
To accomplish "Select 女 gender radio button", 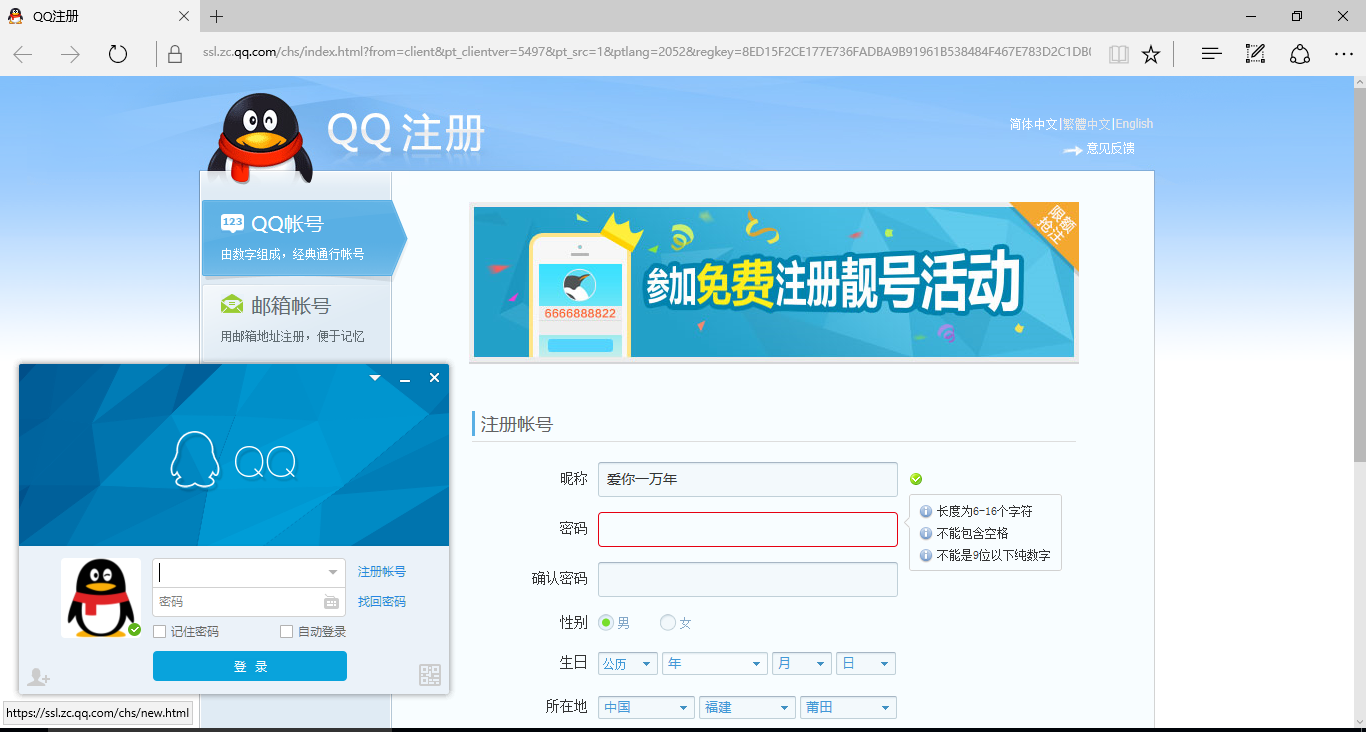I will [x=668, y=623].
